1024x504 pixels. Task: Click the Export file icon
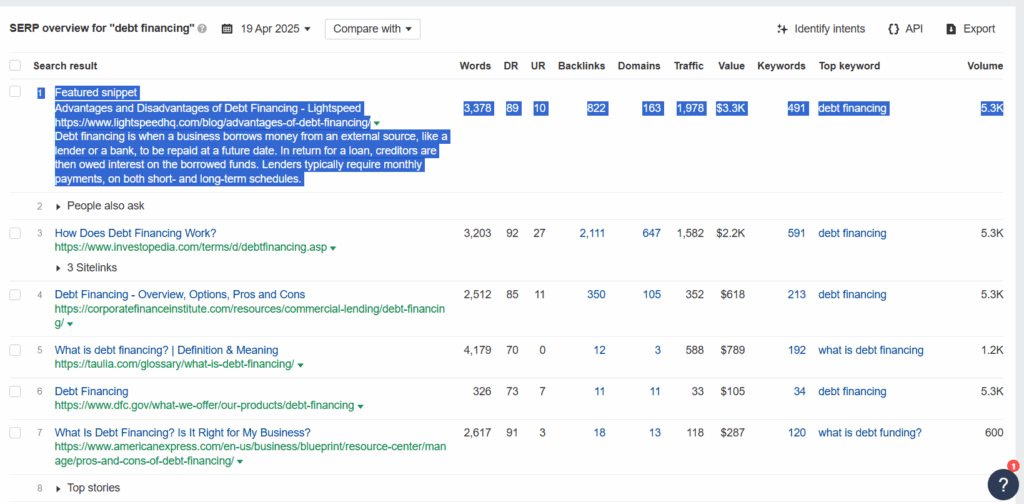click(x=952, y=29)
